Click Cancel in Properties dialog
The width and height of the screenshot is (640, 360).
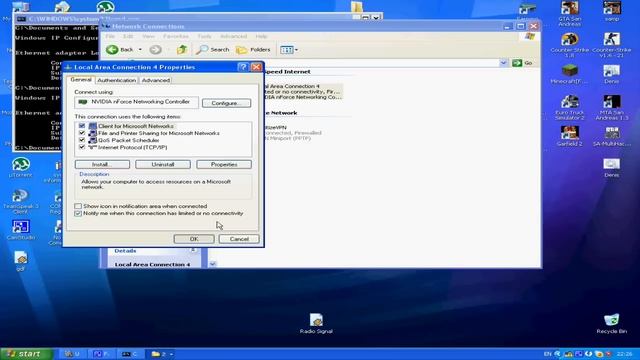tap(239, 239)
